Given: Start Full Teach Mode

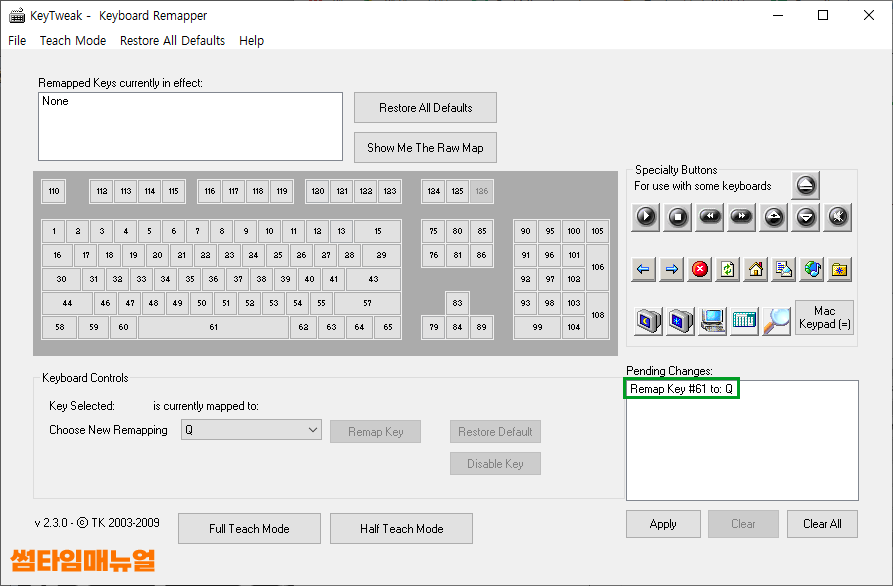Looking at the screenshot, I should (x=249, y=528).
